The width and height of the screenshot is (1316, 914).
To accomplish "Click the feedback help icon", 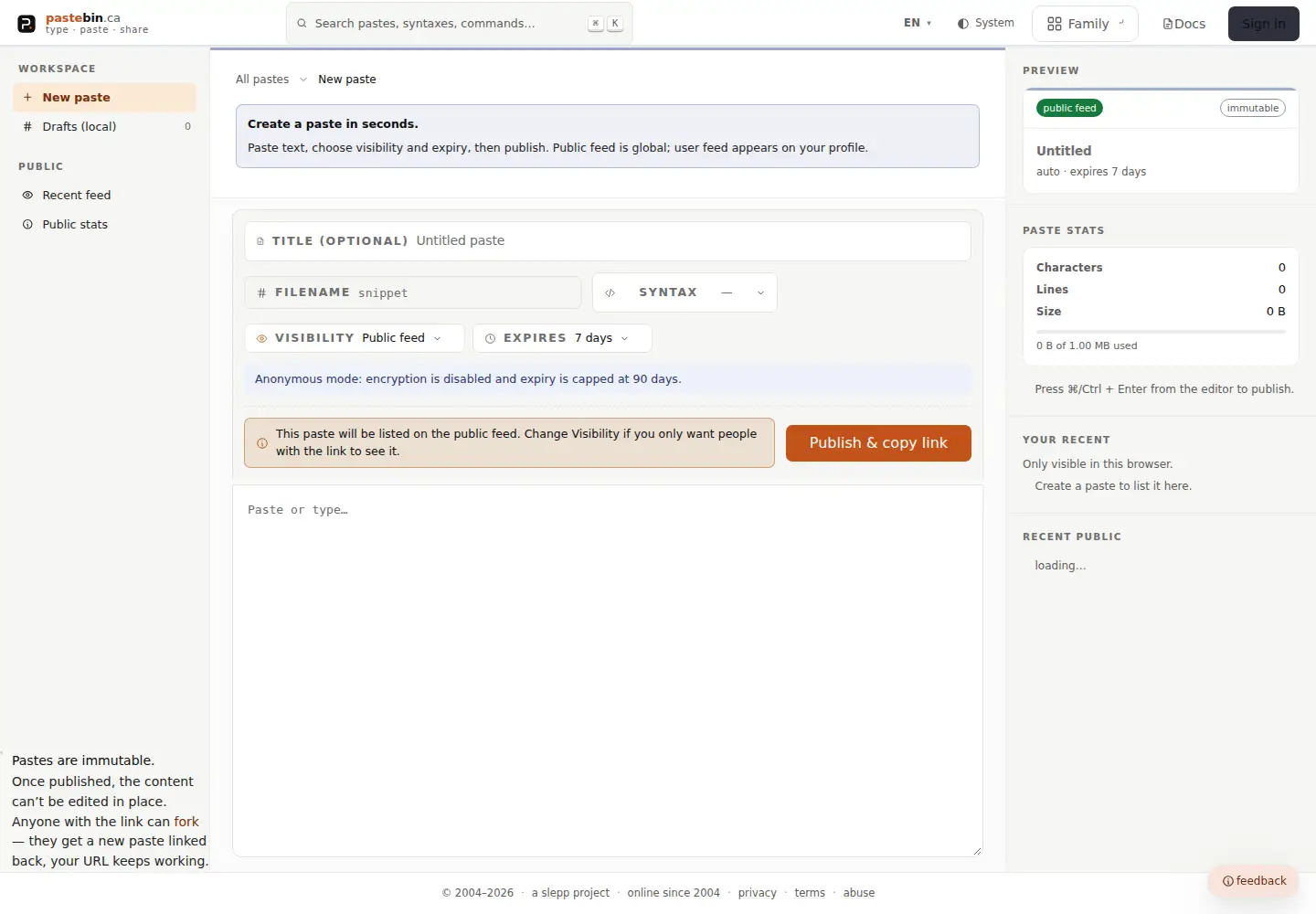I will click(x=1228, y=881).
